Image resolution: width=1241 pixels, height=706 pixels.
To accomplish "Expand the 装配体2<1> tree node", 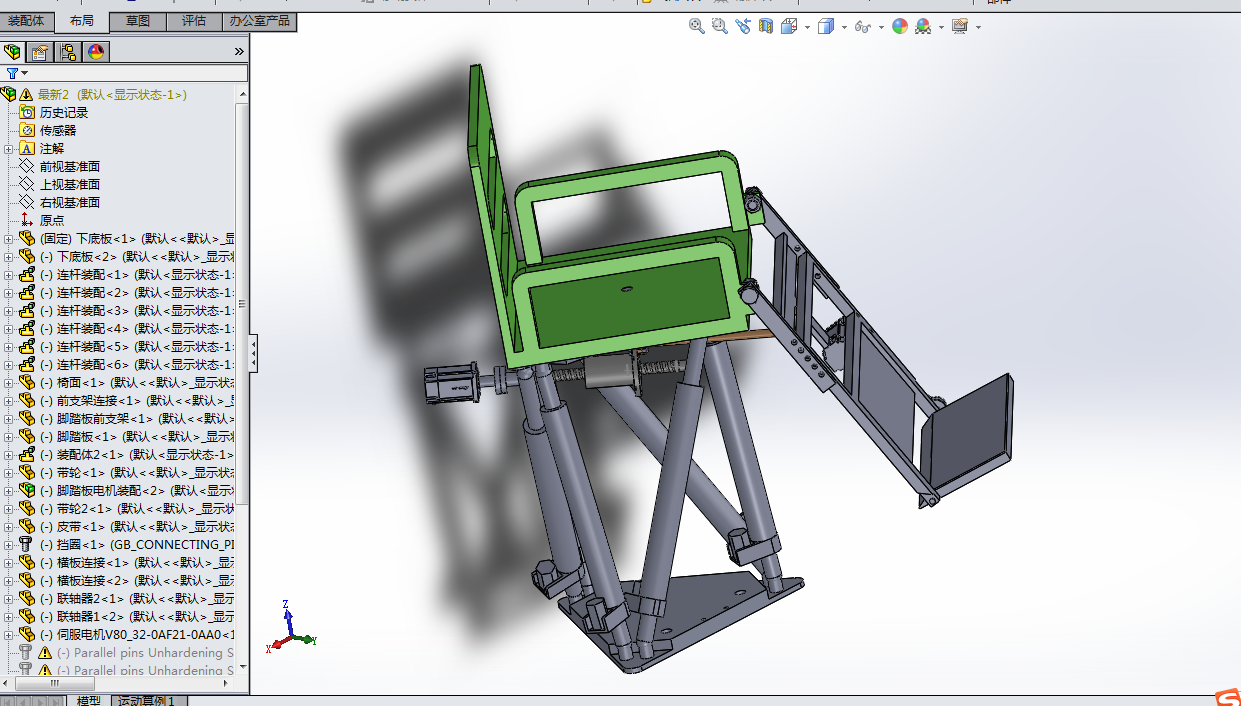I will [x=9, y=455].
